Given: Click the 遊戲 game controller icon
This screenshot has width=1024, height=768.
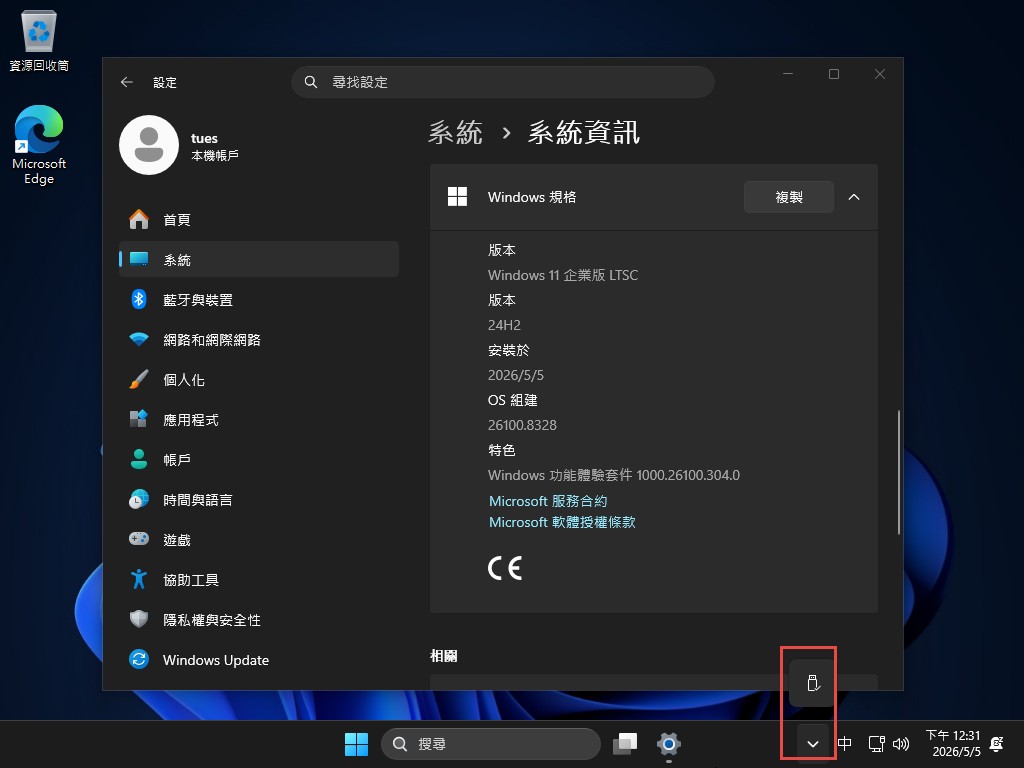Looking at the screenshot, I should (138, 539).
